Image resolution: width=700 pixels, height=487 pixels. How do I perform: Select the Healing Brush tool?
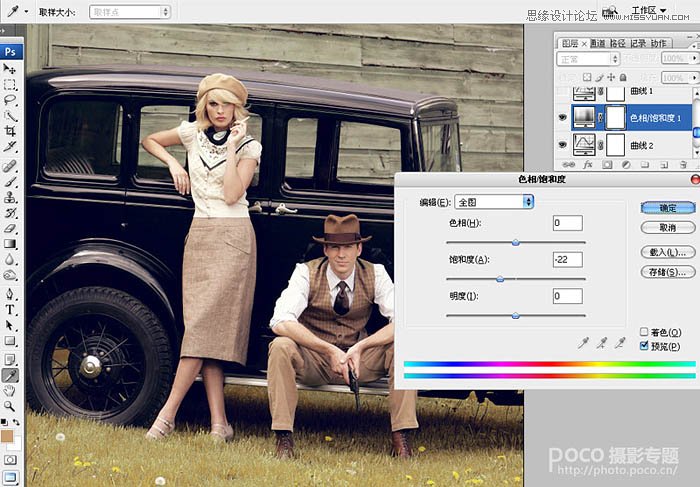tap(9, 166)
